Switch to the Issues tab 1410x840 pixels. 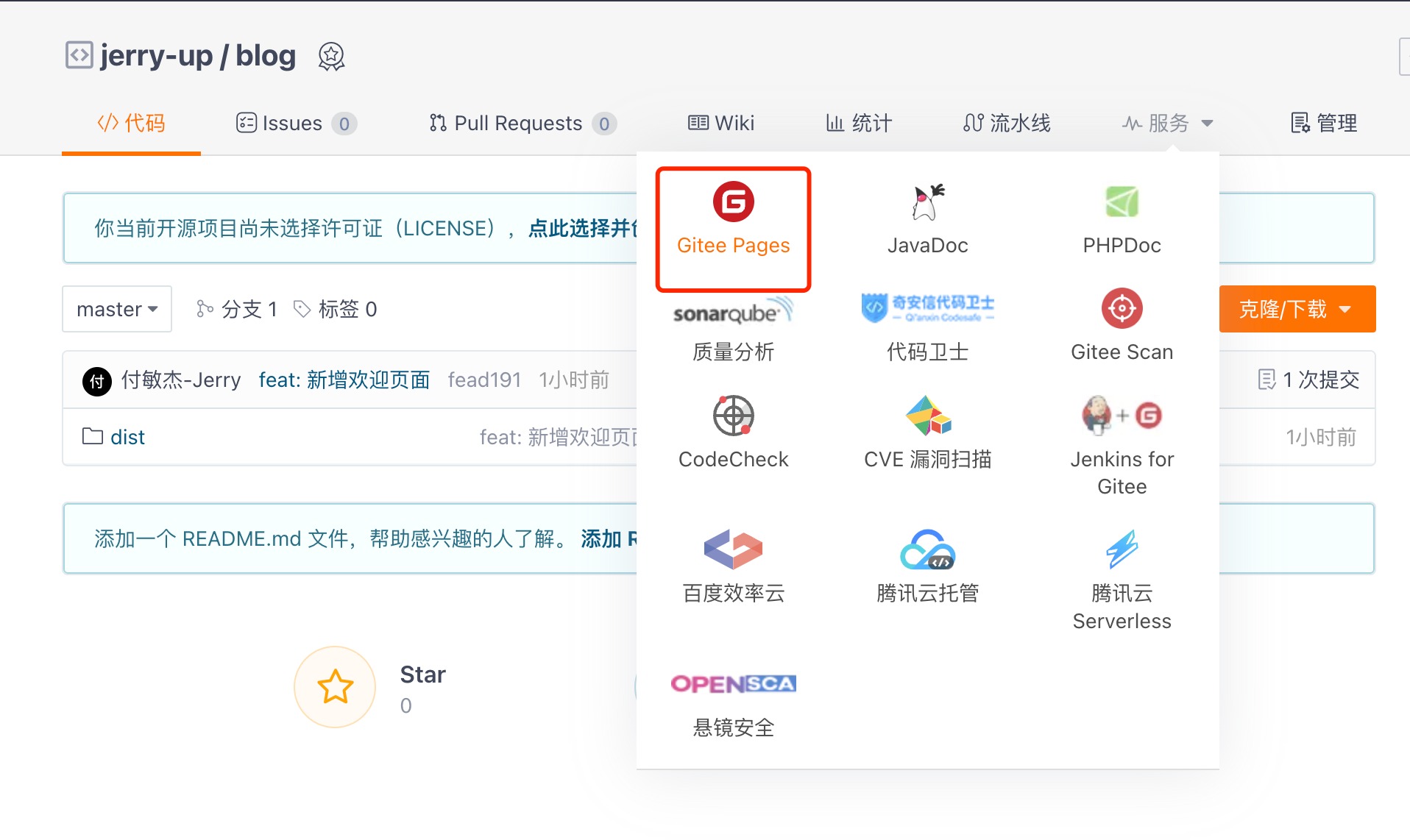[x=294, y=123]
